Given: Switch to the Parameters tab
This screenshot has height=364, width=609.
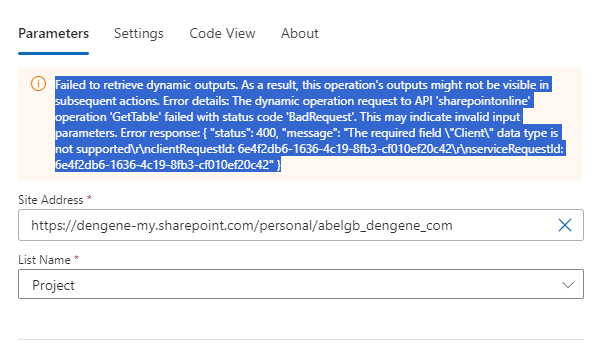Looking at the screenshot, I should (54, 33).
